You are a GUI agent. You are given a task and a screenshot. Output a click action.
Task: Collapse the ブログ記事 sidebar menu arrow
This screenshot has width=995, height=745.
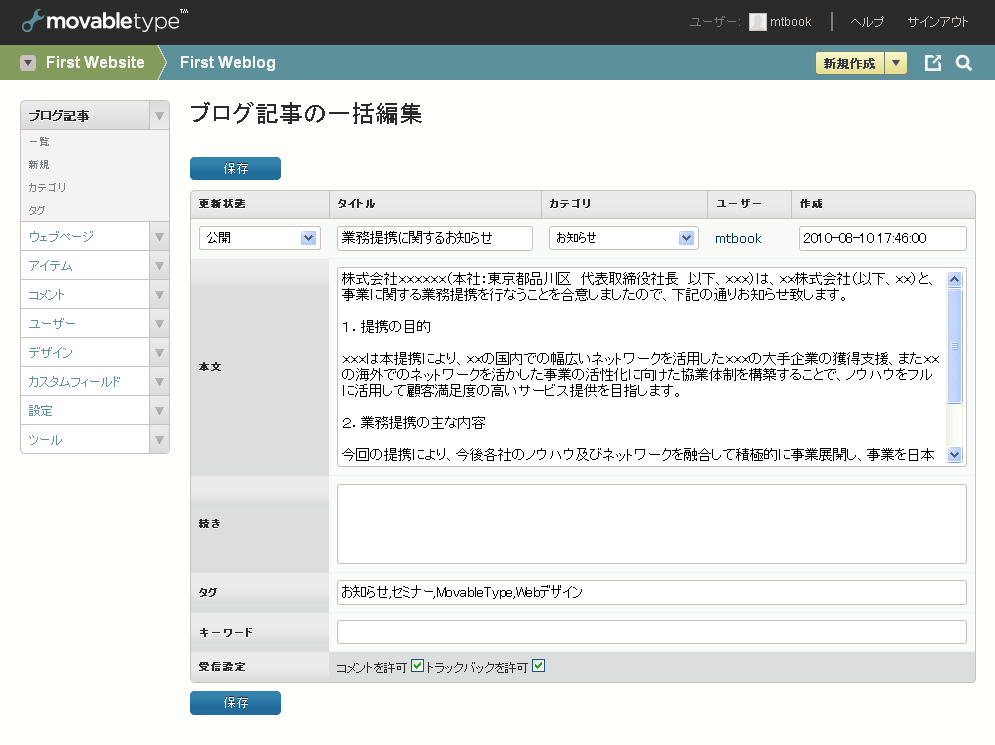click(x=159, y=115)
